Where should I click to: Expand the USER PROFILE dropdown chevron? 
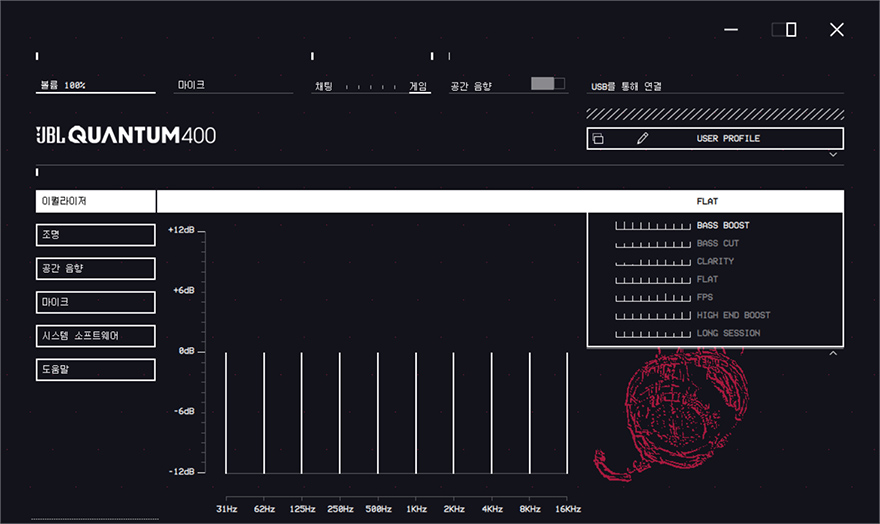pos(833,155)
